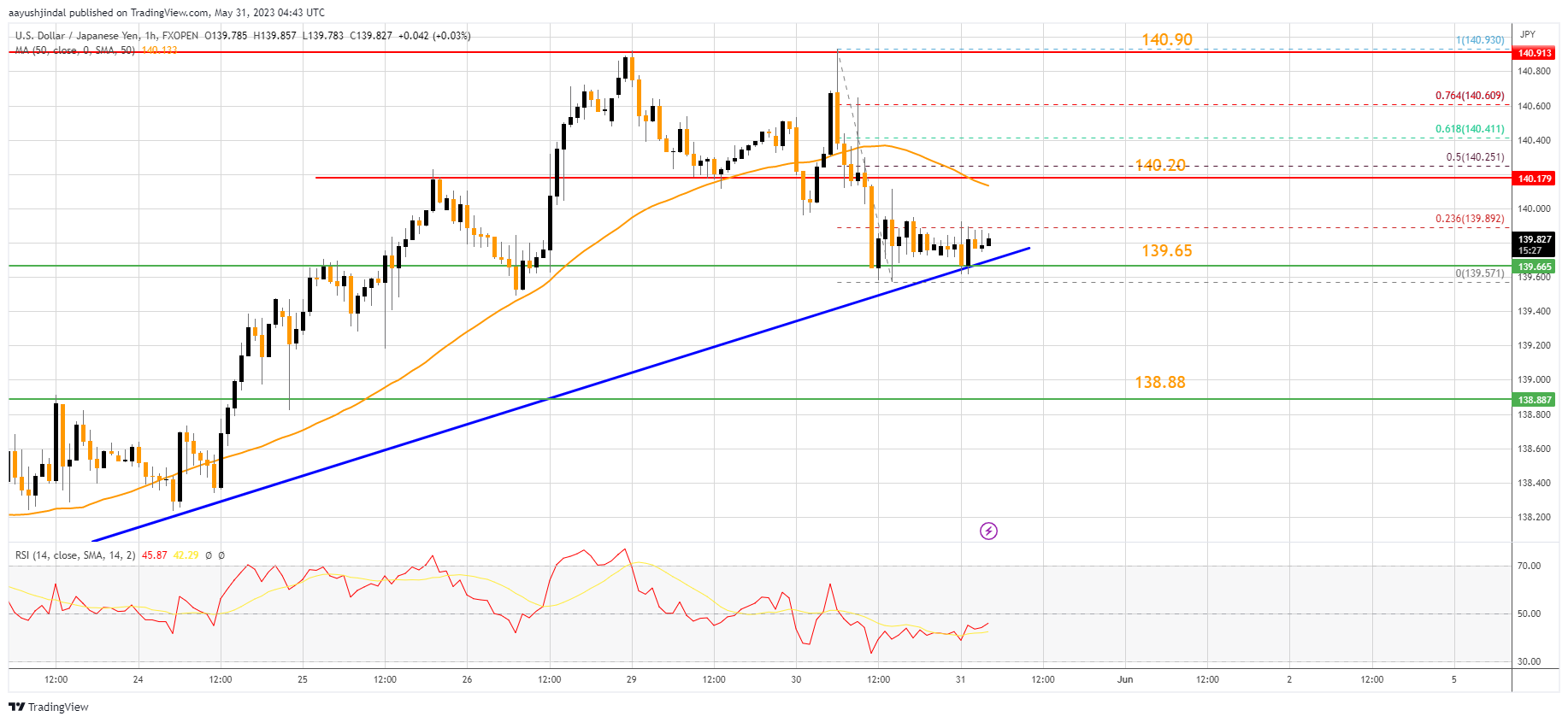Select the 1(140.930) Fibonacci label
The width and height of the screenshot is (1568, 722).
(x=1480, y=40)
